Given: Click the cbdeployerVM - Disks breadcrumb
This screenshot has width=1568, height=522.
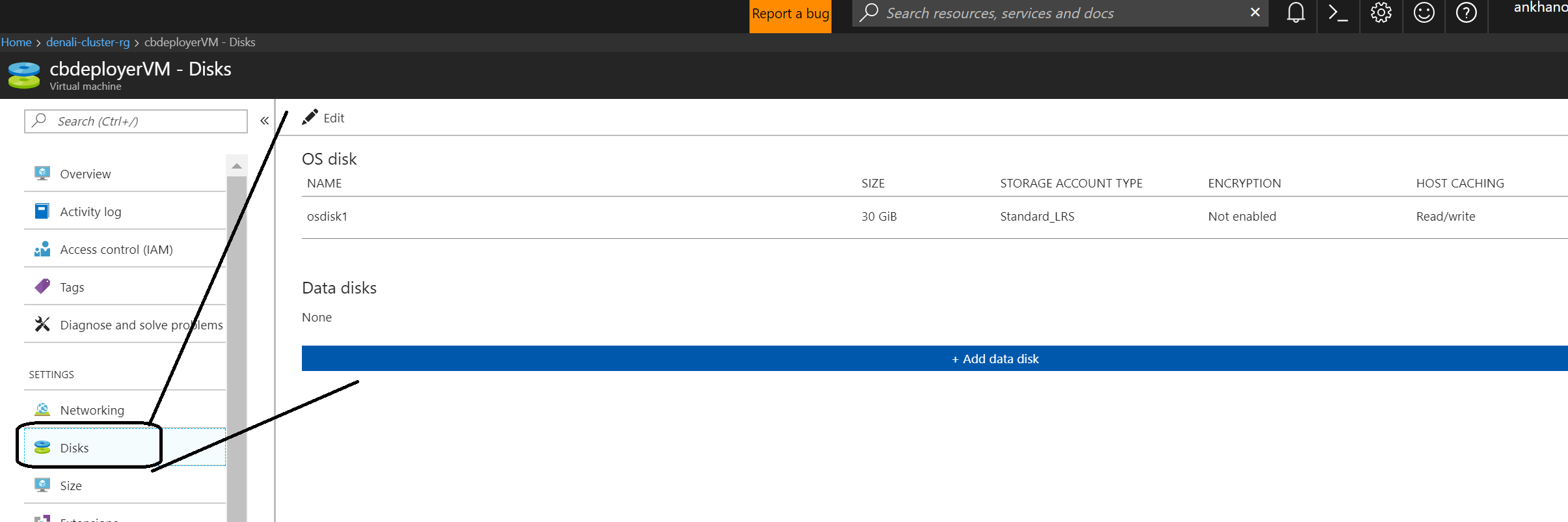Looking at the screenshot, I should coord(200,42).
